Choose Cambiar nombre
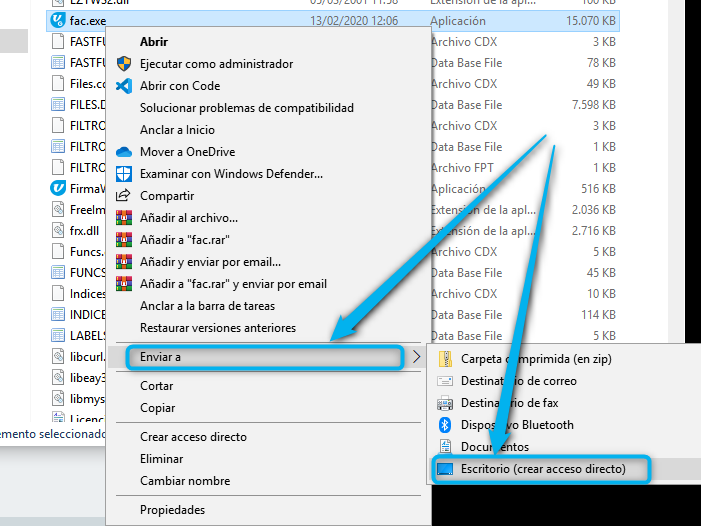The height and width of the screenshot is (526, 701). 185,481
